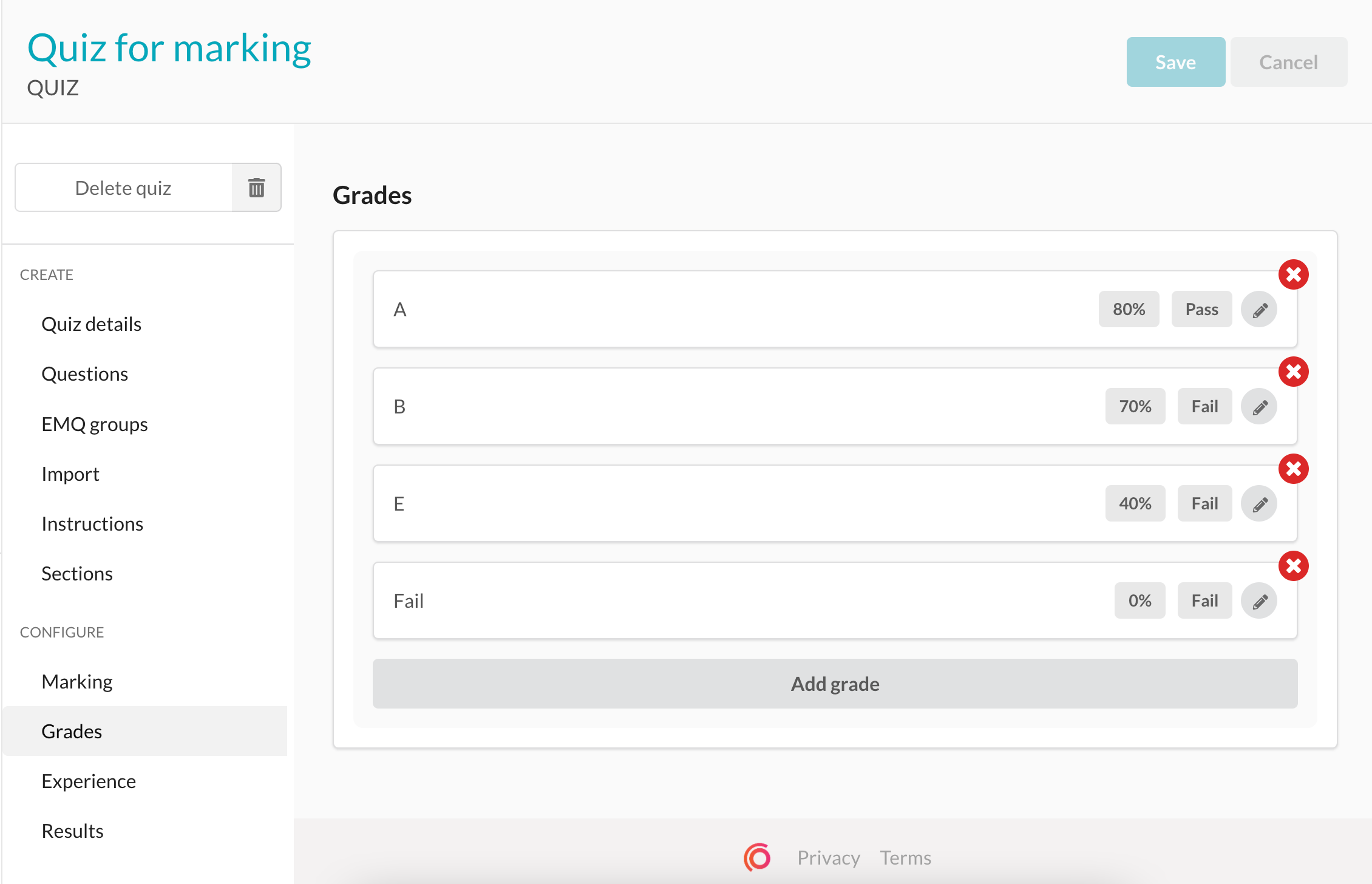Delete grade B using red X icon
The width and height of the screenshot is (1372, 884).
(x=1293, y=372)
